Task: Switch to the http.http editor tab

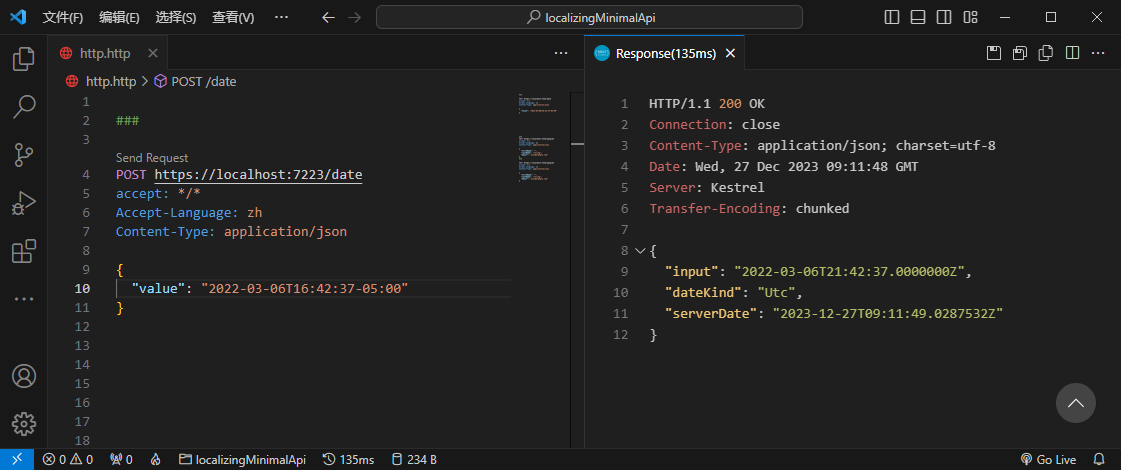Action: [x=105, y=53]
